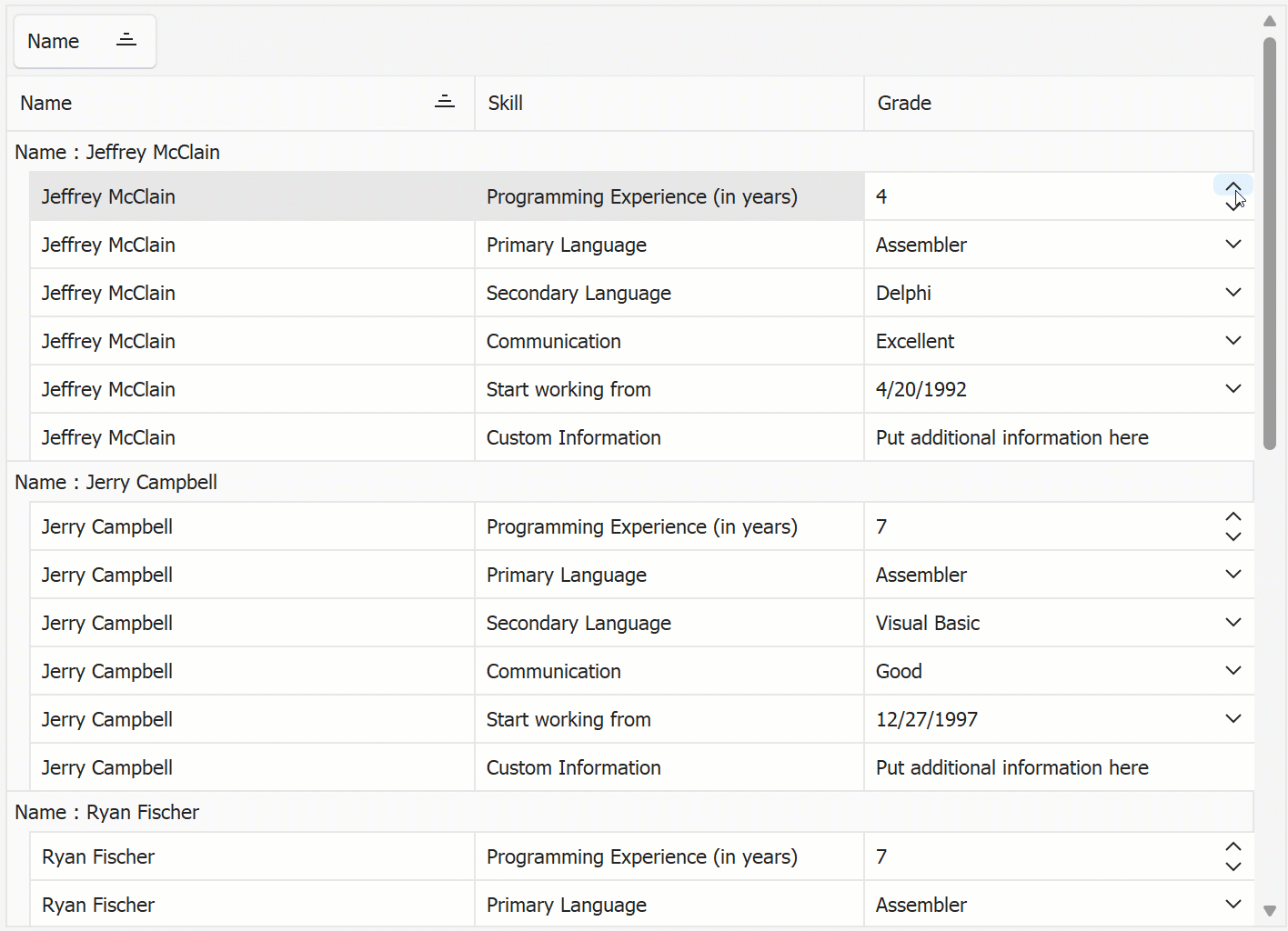Edit Jeffrey McClain's Custom Information field
The image size is (1288, 931).
[x=1011, y=437]
